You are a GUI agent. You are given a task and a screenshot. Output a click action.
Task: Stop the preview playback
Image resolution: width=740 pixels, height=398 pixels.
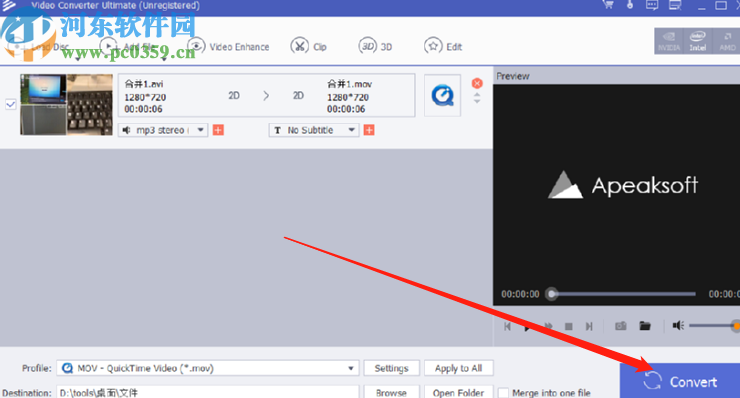[x=569, y=326]
